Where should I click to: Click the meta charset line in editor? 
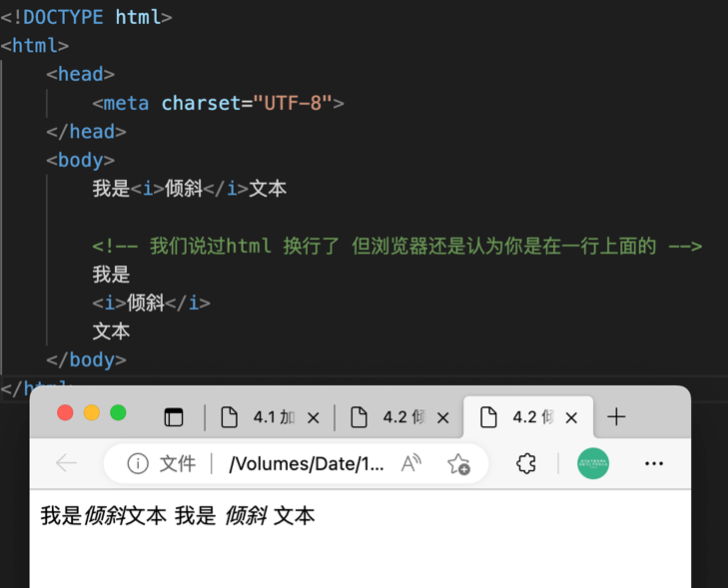tap(218, 103)
